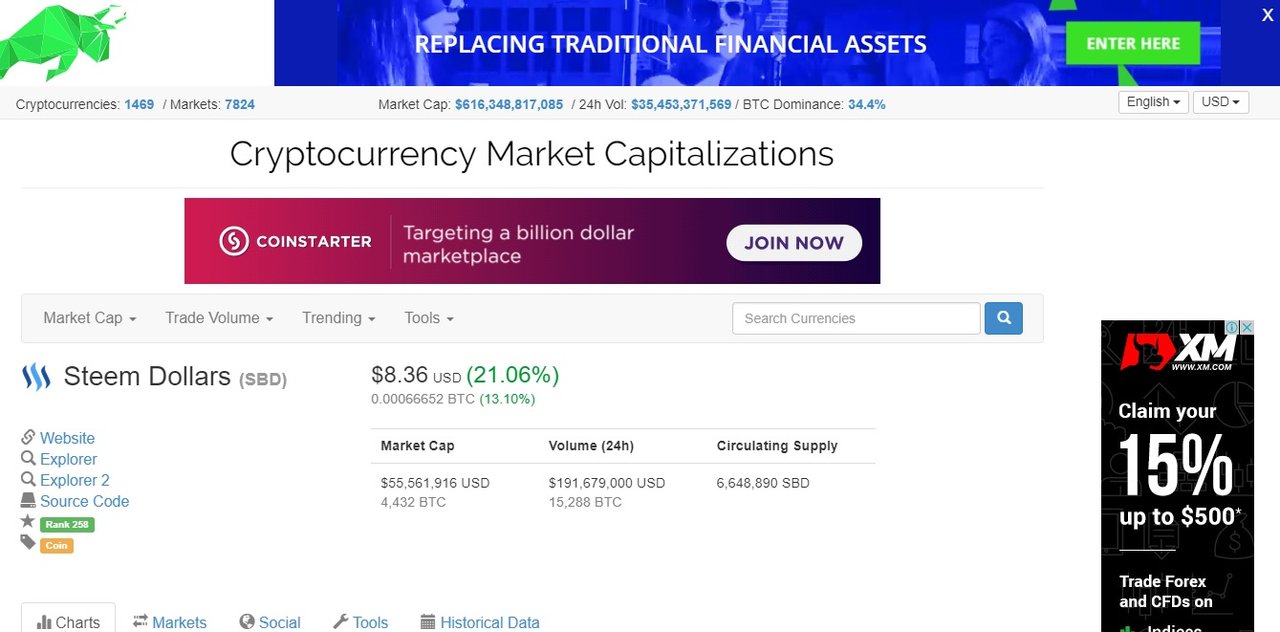Click the JOIN NOW button
Viewport: 1280px width, 632px height.
pyautogui.click(x=794, y=243)
